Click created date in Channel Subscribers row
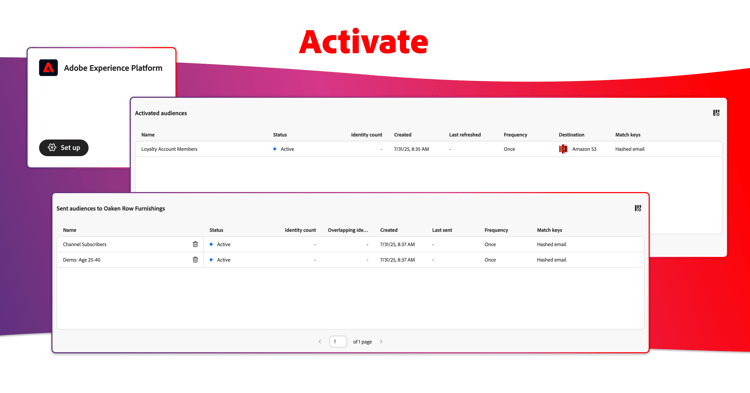 [397, 244]
